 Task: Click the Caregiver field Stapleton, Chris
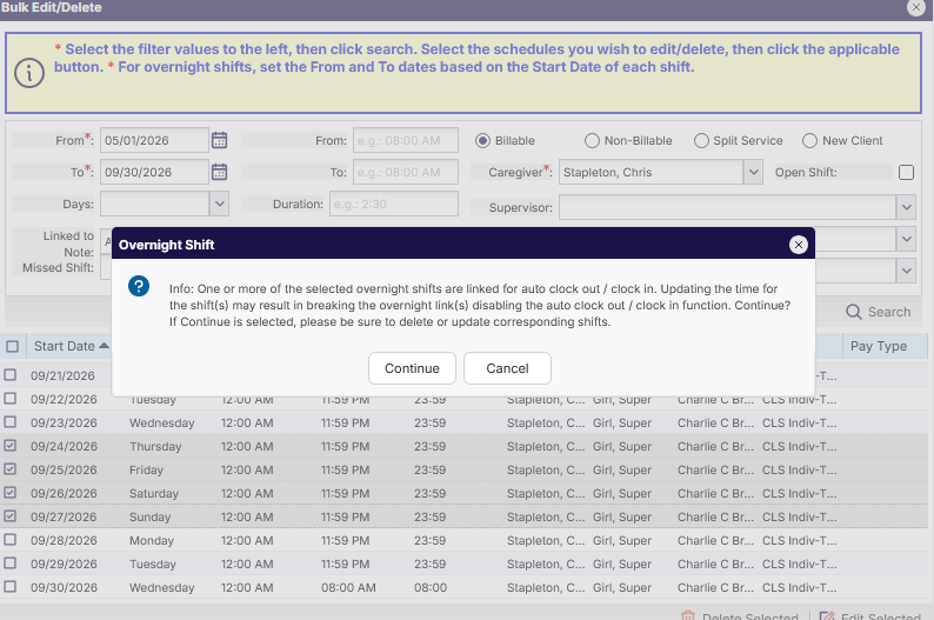(651, 172)
